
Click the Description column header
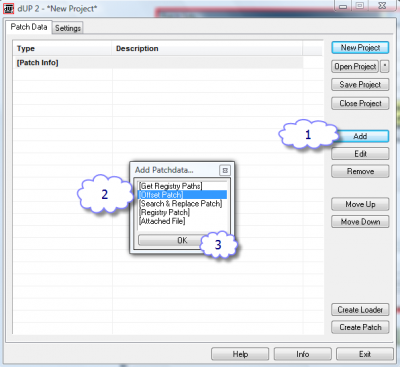[207, 49]
